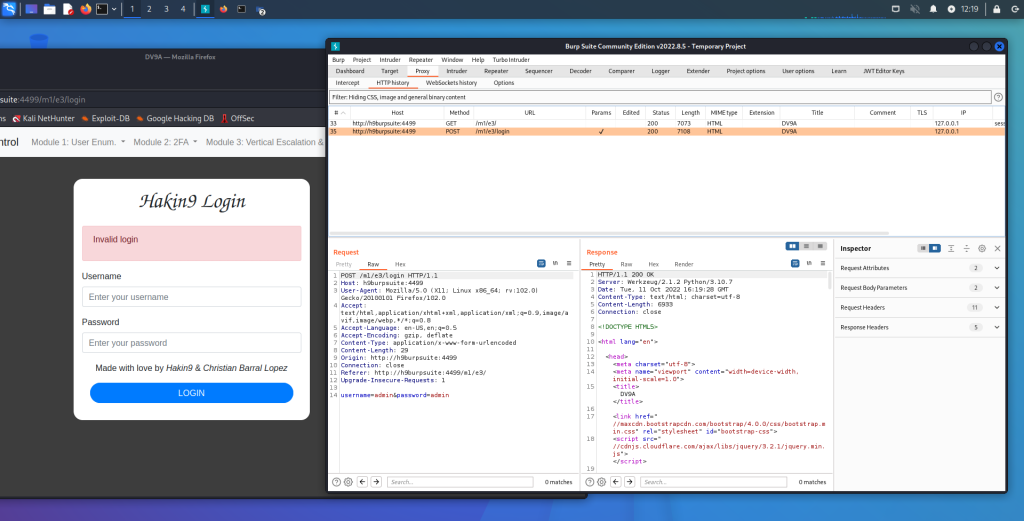The height and width of the screenshot is (521, 1024).
Task: Close the Inspector panel with X
Action: pos(997,249)
